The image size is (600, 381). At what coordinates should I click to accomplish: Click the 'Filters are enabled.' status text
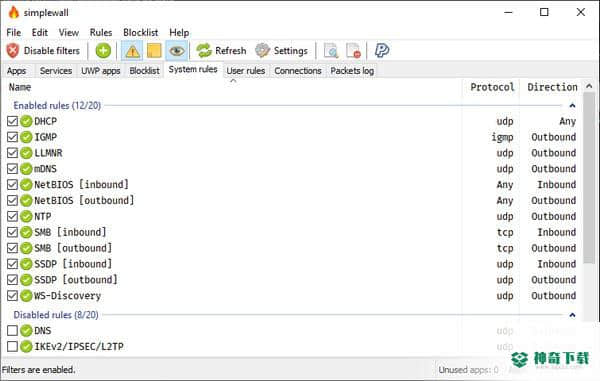(38, 370)
